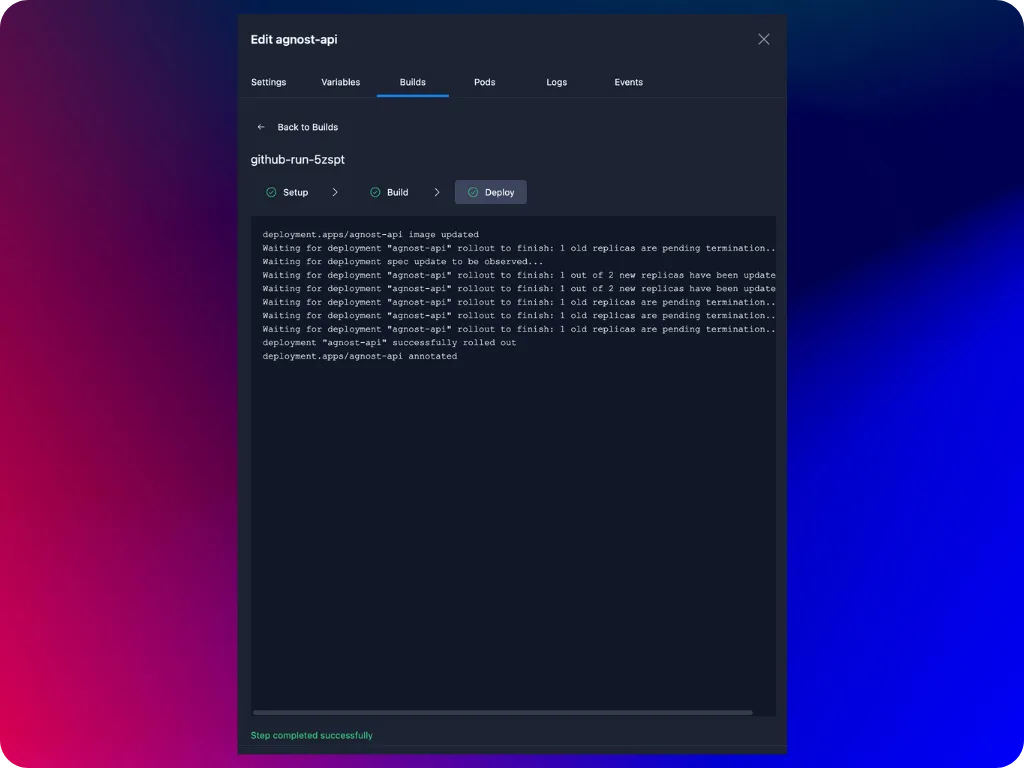The image size is (1024, 768).
Task: Click the Edit agnost-api dialog title
Action: click(x=294, y=39)
